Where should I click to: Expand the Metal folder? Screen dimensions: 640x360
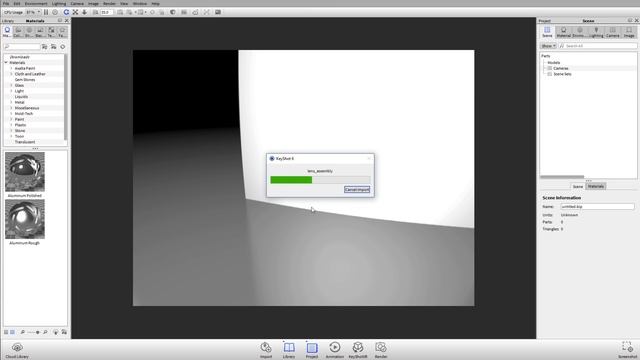coord(11,102)
